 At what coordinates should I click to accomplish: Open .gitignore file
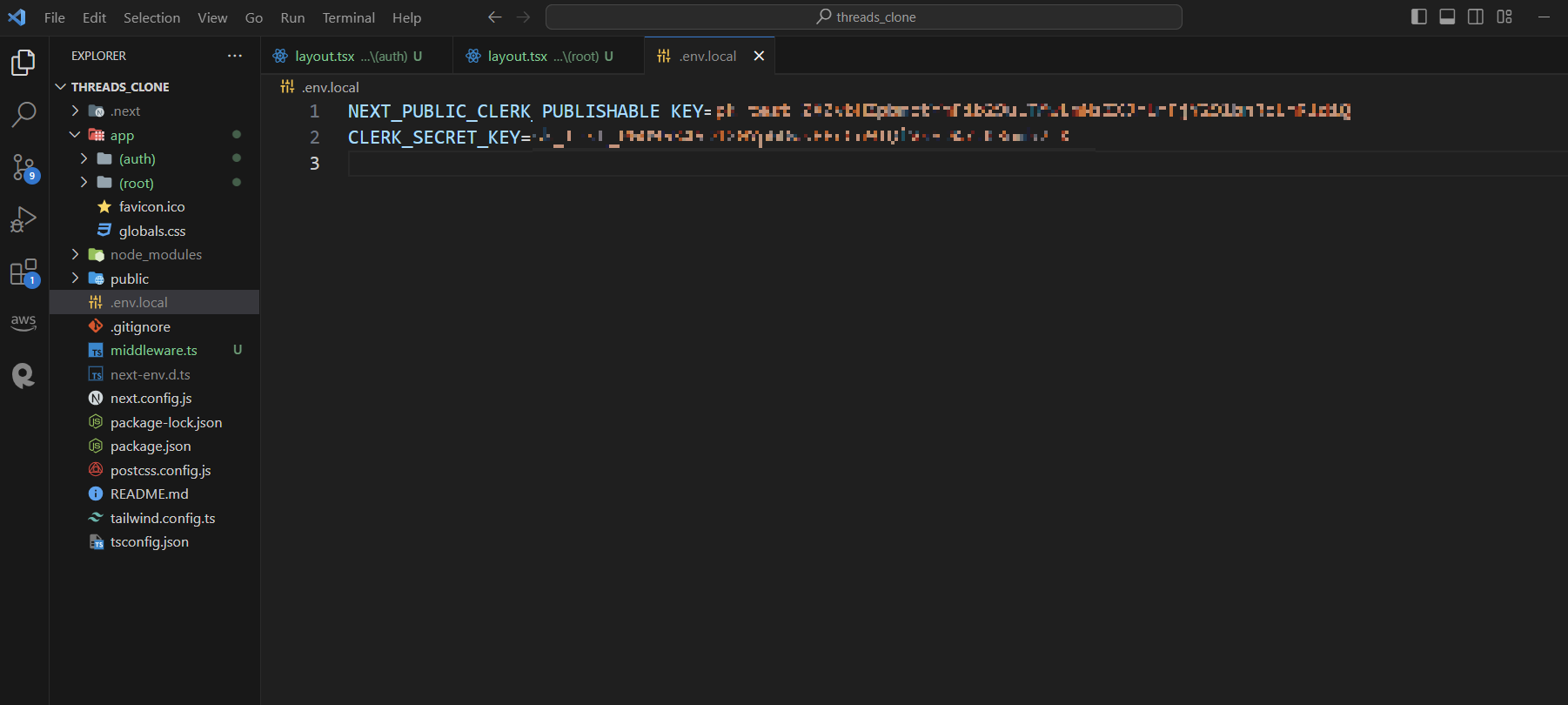point(155,326)
